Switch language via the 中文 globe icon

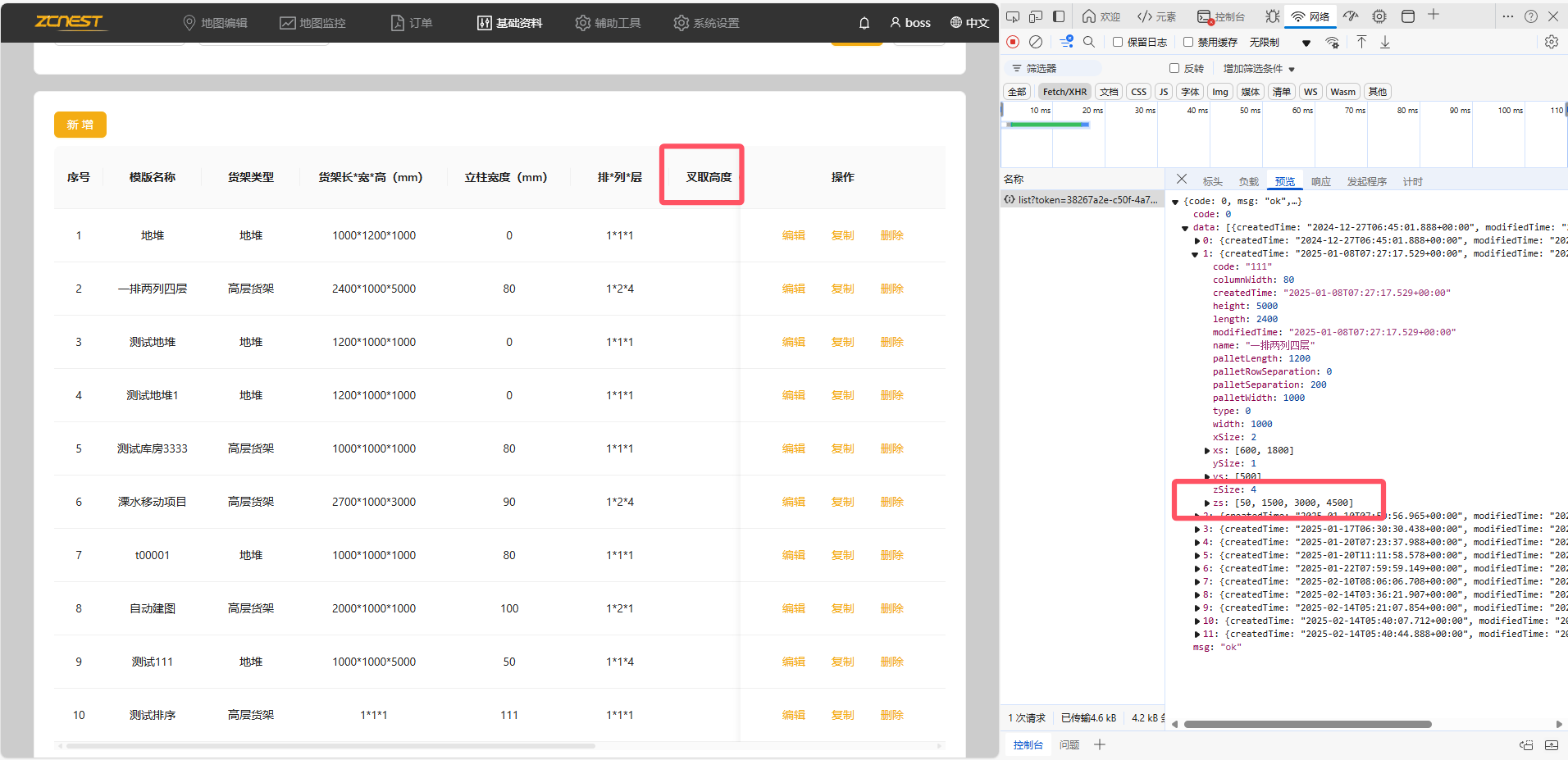tap(969, 23)
